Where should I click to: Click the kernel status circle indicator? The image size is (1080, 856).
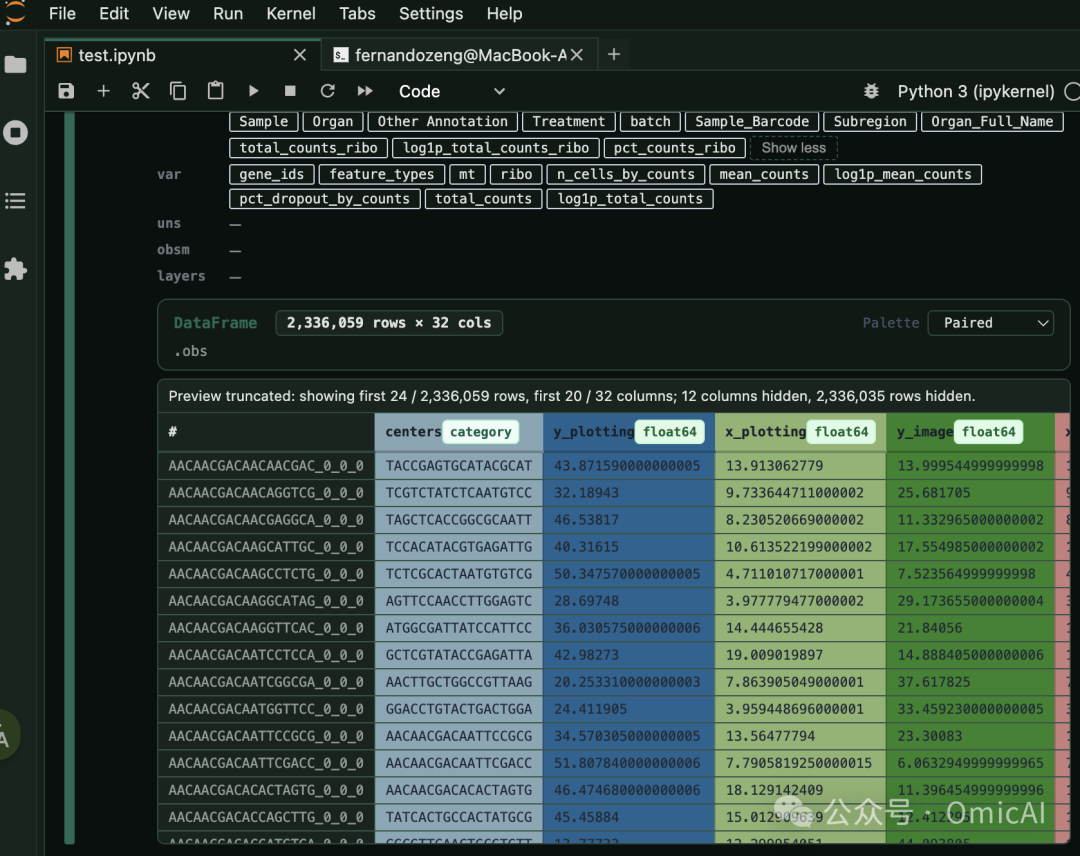(x=1072, y=92)
